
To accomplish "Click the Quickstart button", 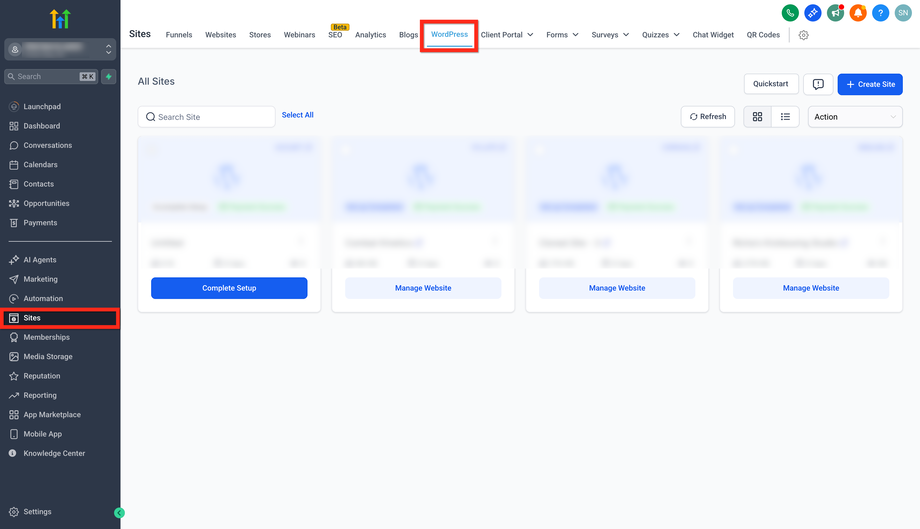I will pos(771,84).
